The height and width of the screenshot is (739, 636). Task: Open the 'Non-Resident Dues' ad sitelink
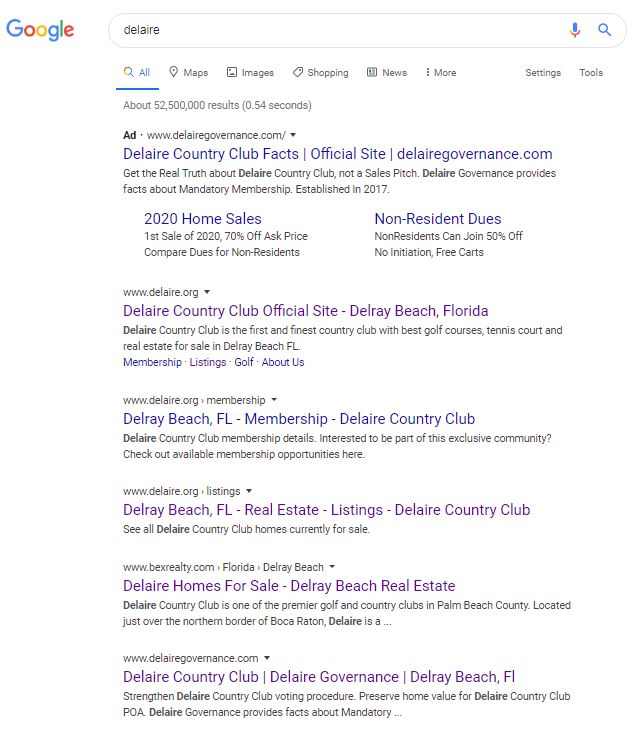pyautogui.click(x=438, y=219)
